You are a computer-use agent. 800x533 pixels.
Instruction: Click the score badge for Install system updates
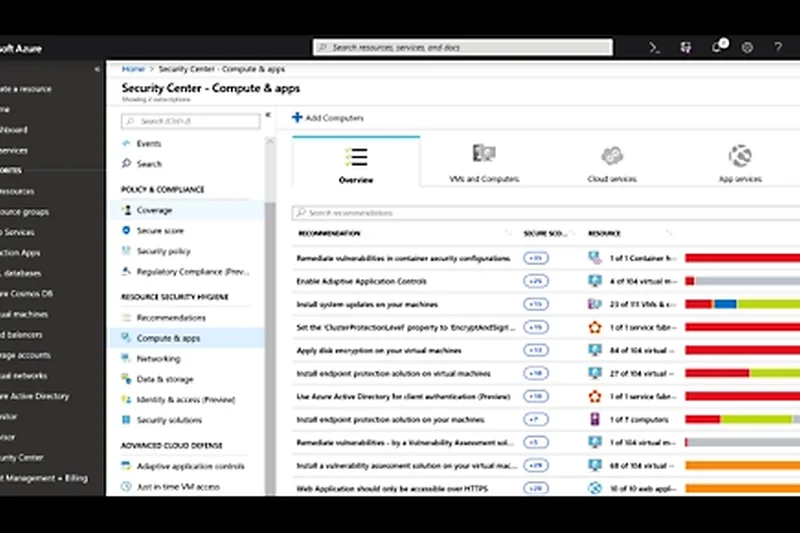tap(536, 304)
